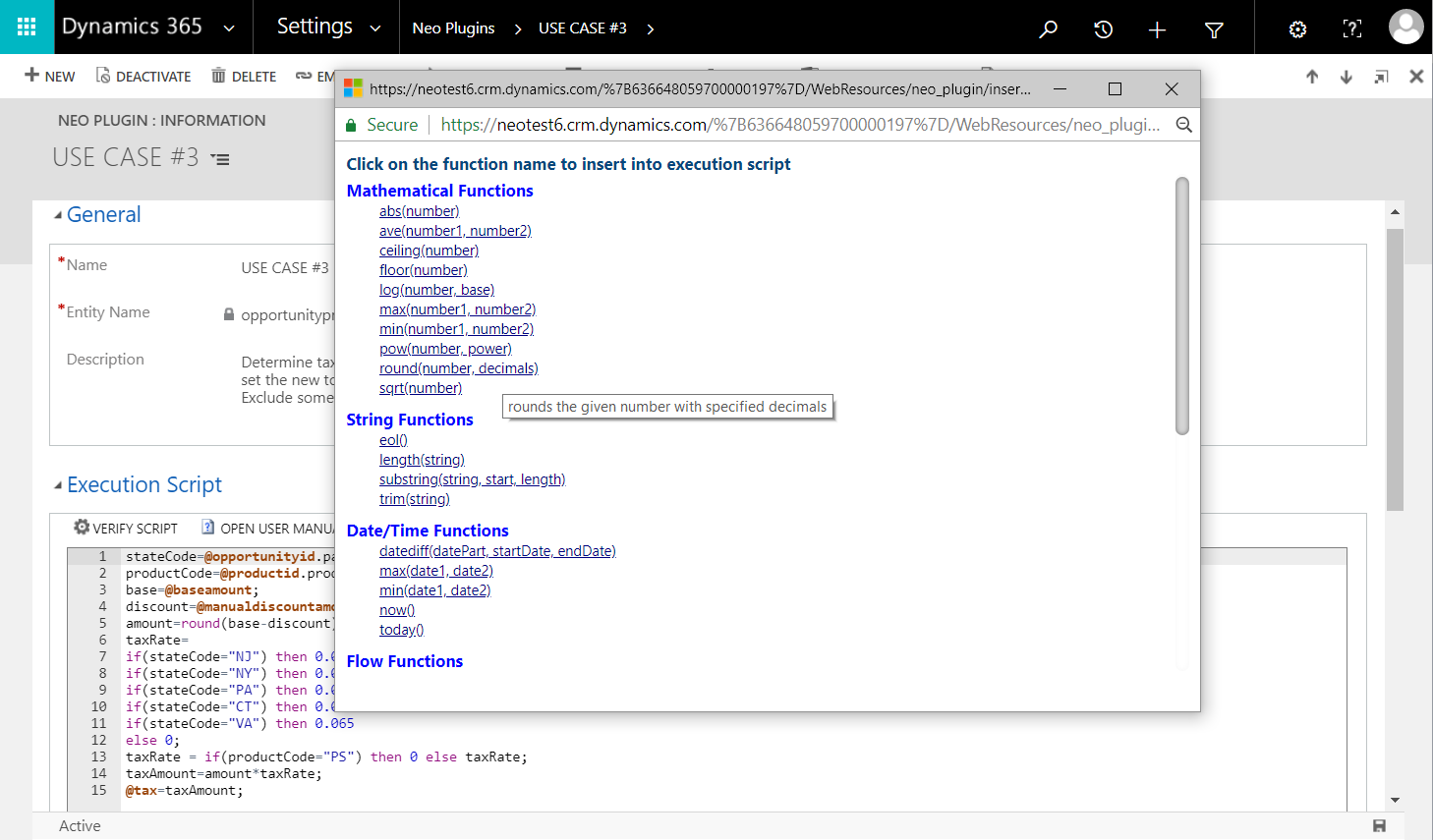Screen dimensions: 1433x840
Task: Insert pow(number, power) function
Action: (445, 349)
